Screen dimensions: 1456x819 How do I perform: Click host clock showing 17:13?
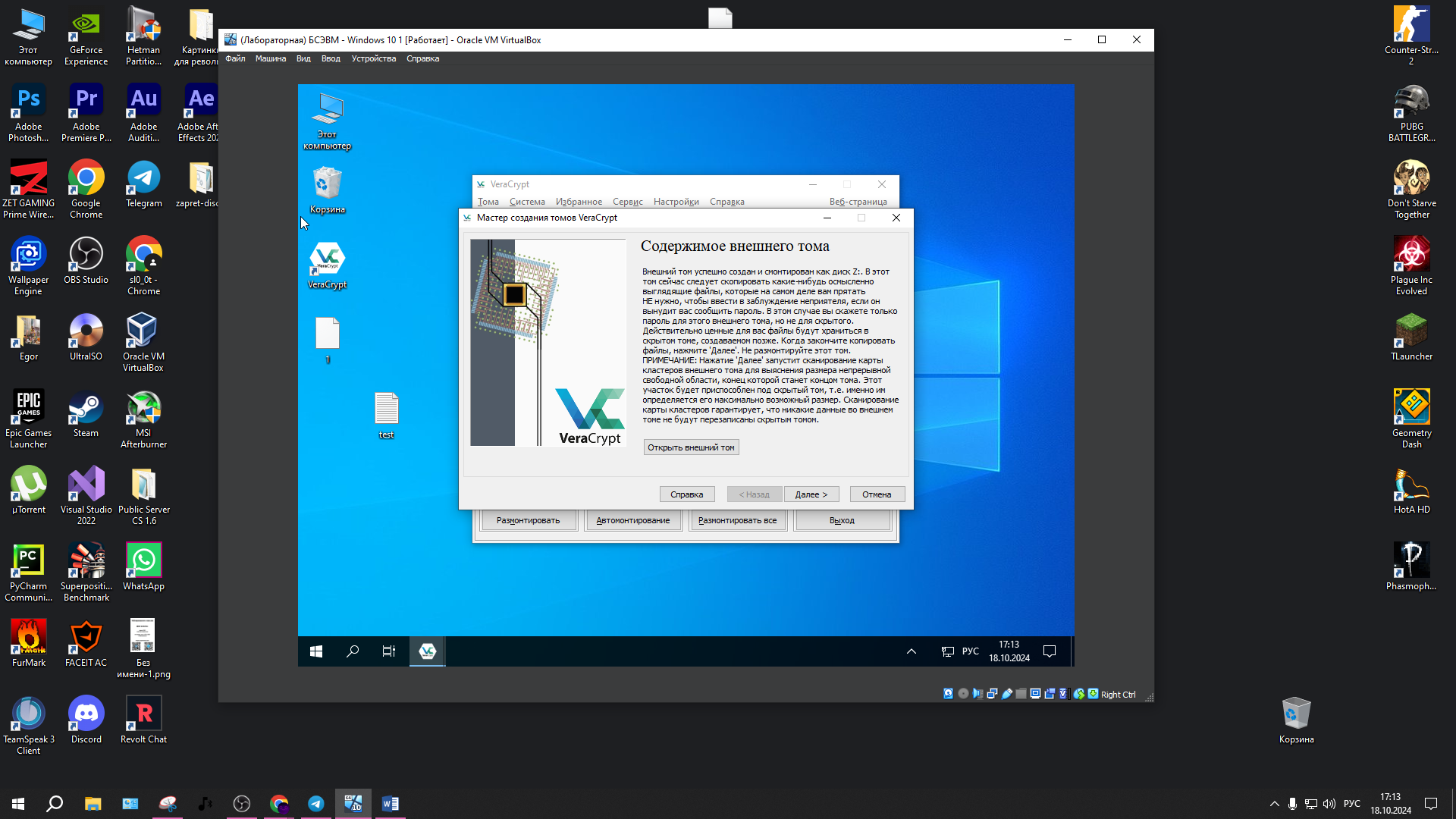tap(1391, 804)
